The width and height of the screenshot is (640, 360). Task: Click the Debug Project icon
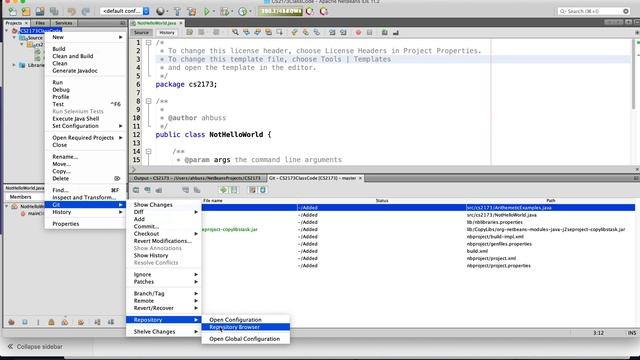click(x=224, y=11)
